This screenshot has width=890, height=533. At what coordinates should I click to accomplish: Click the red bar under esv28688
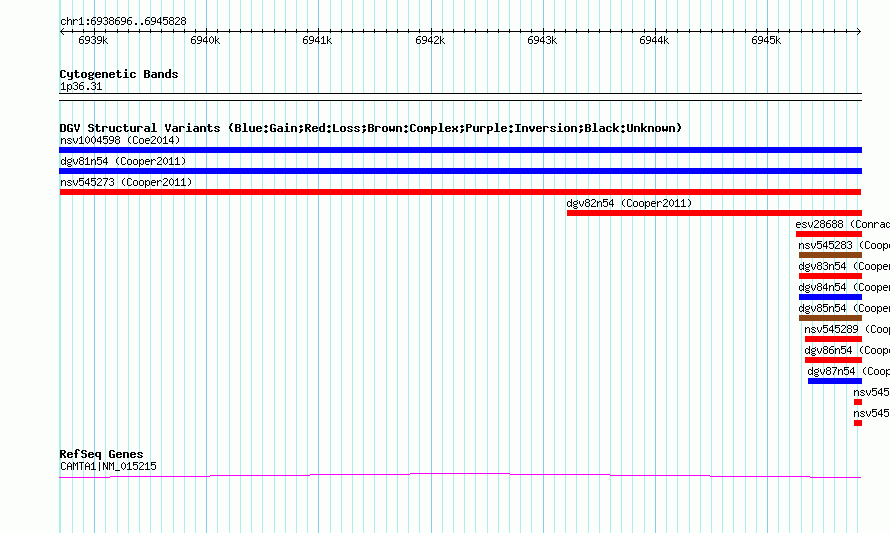tap(829, 234)
